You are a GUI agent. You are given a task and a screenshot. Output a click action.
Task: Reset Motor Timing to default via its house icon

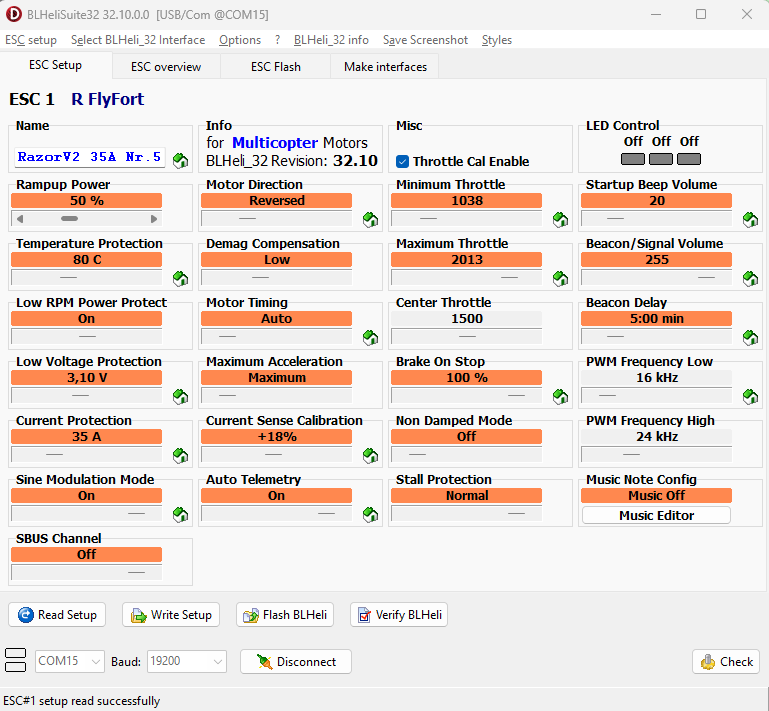click(x=370, y=337)
